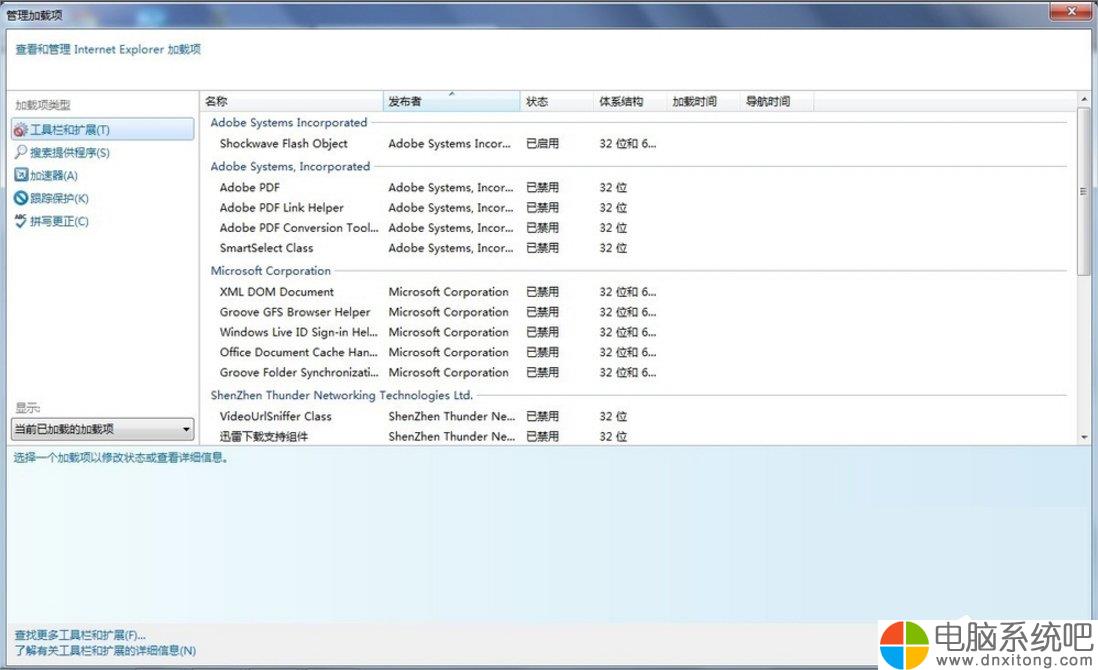
Task: Open 查找更多工具栏和扩展(F) link
Action: 80,635
